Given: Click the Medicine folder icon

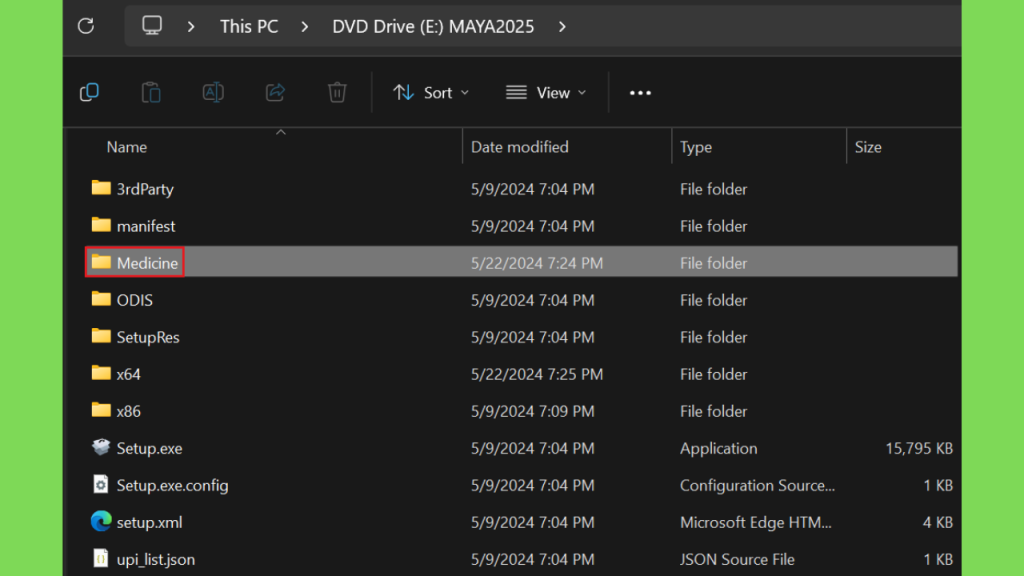Looking at the screenshot, I should pos(101,263).
